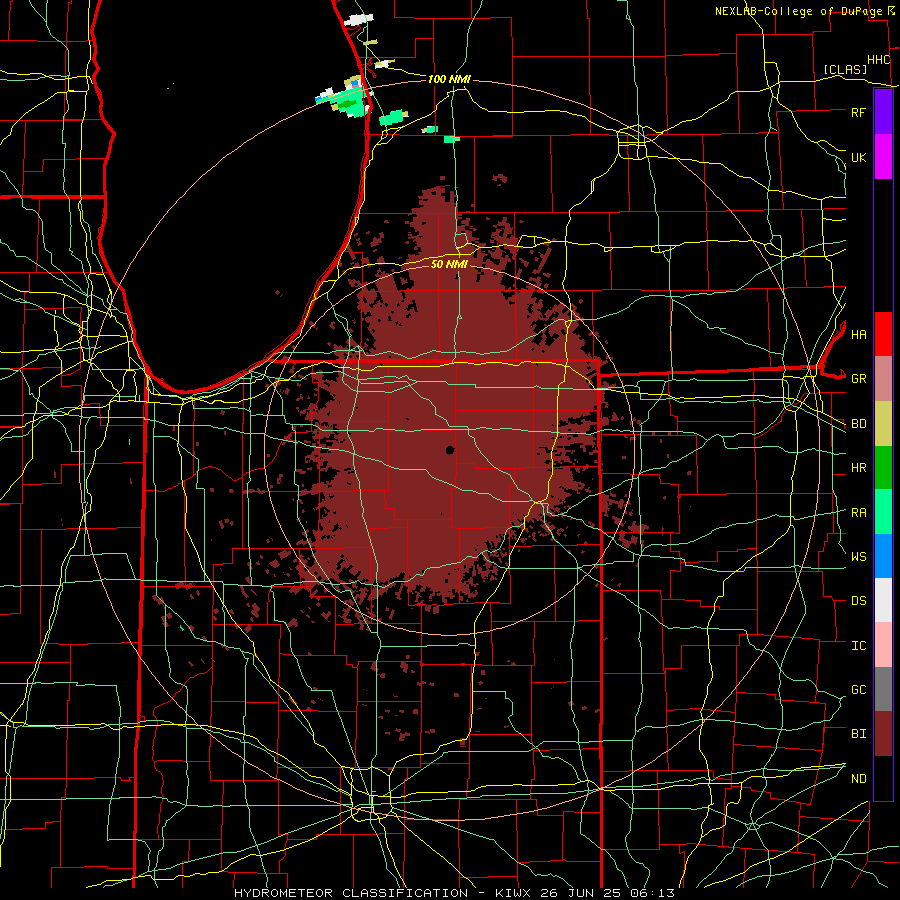Click the WS blue legend swatch
Viewport: 900px width, 900px height.
coord(883,556)
